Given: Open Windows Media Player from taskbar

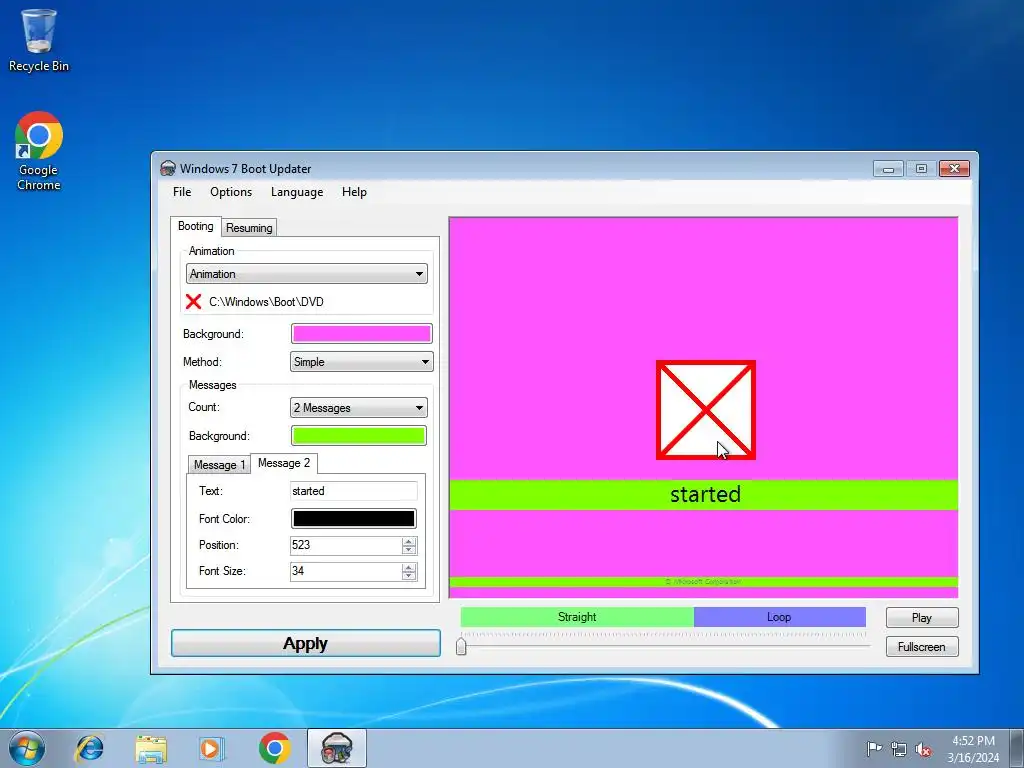Looking at the screenshot, I should pyautogui.click(x=212, y=748).
